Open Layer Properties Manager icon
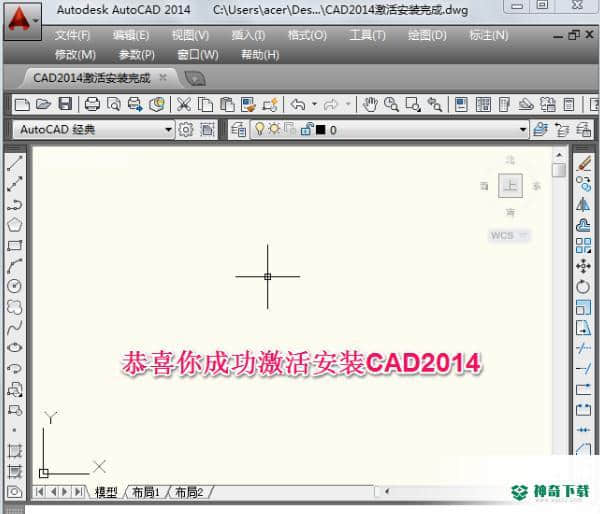The height and width of the screenshot is (514, 600). (x=238, y=130)
